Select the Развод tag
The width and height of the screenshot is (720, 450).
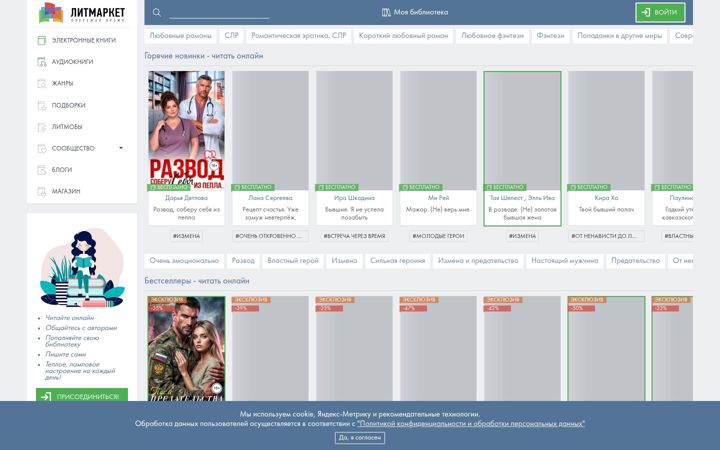[243, 261]
